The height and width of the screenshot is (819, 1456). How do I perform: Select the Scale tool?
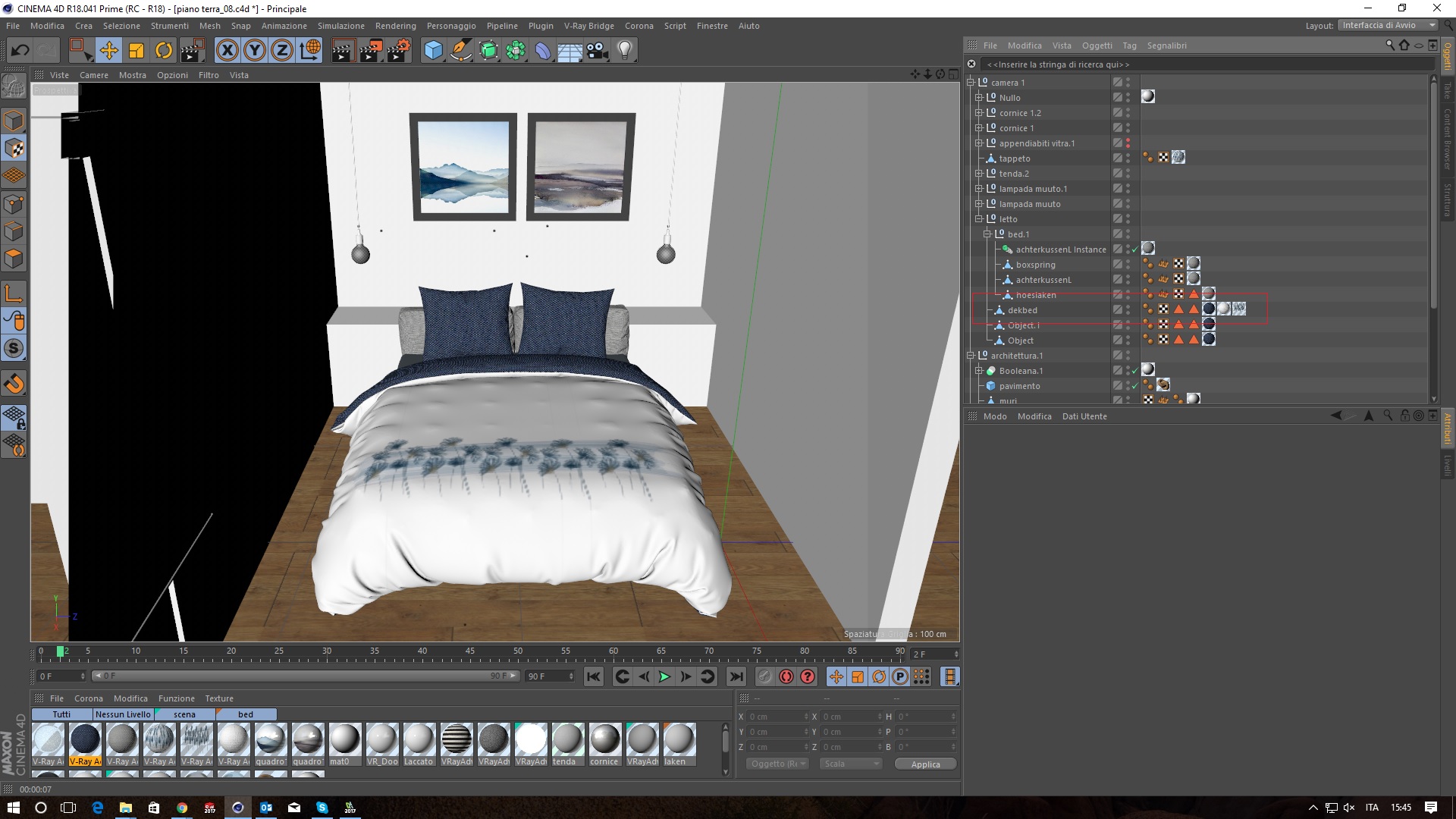click(136, 51)
